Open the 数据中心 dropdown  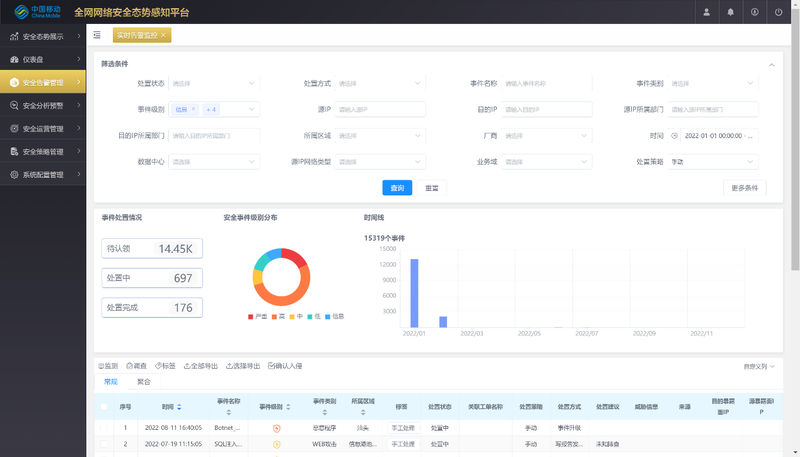click(214, 162)
